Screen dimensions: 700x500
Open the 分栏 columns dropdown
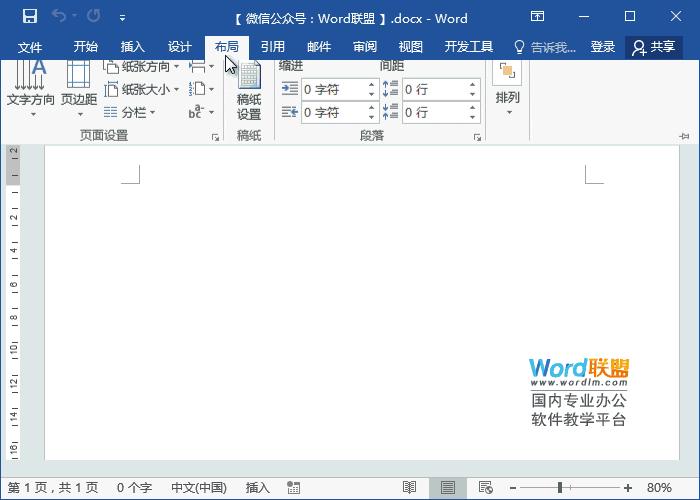(129, 112)
